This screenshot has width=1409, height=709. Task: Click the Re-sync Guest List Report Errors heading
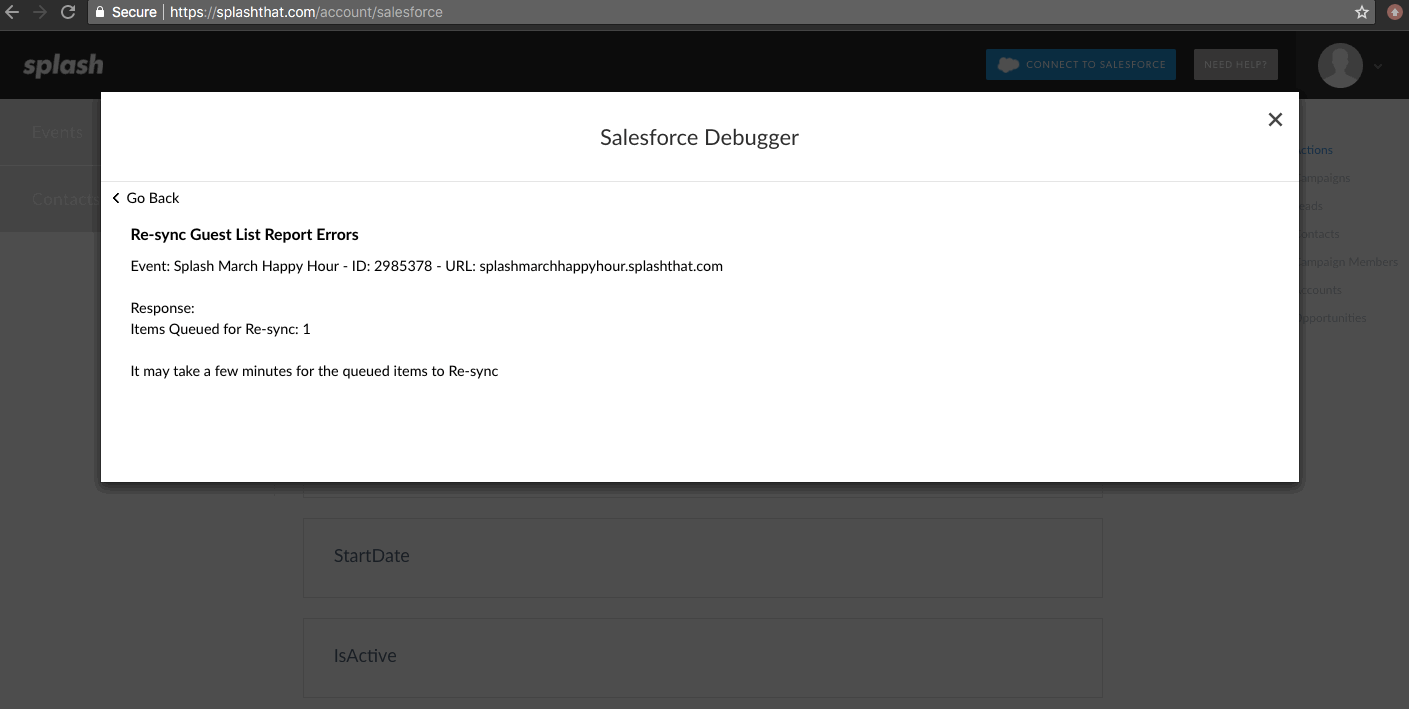point(245,235)
